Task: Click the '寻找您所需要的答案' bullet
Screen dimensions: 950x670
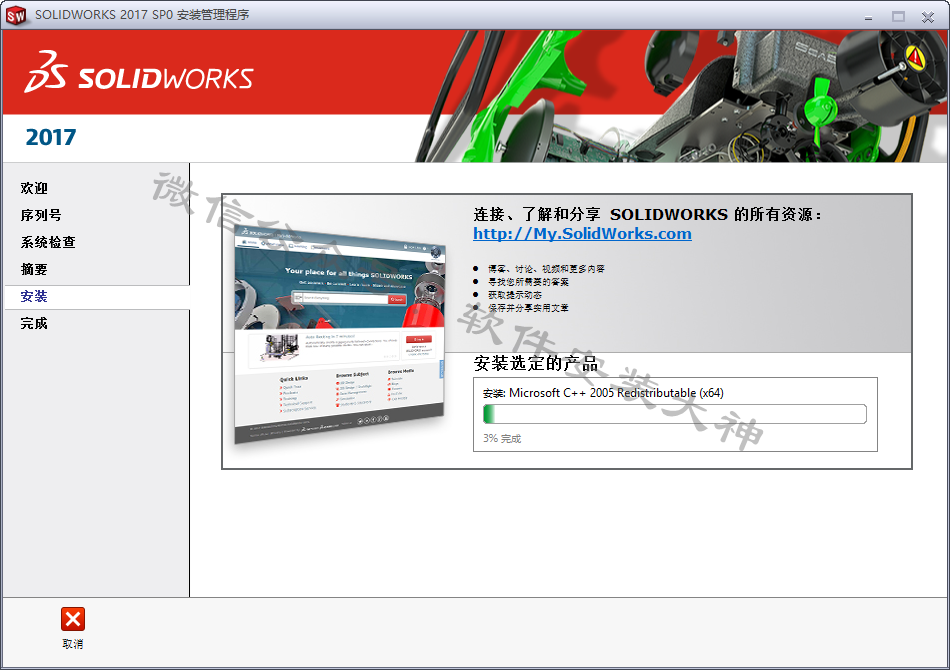Action: tap(528, 282)
